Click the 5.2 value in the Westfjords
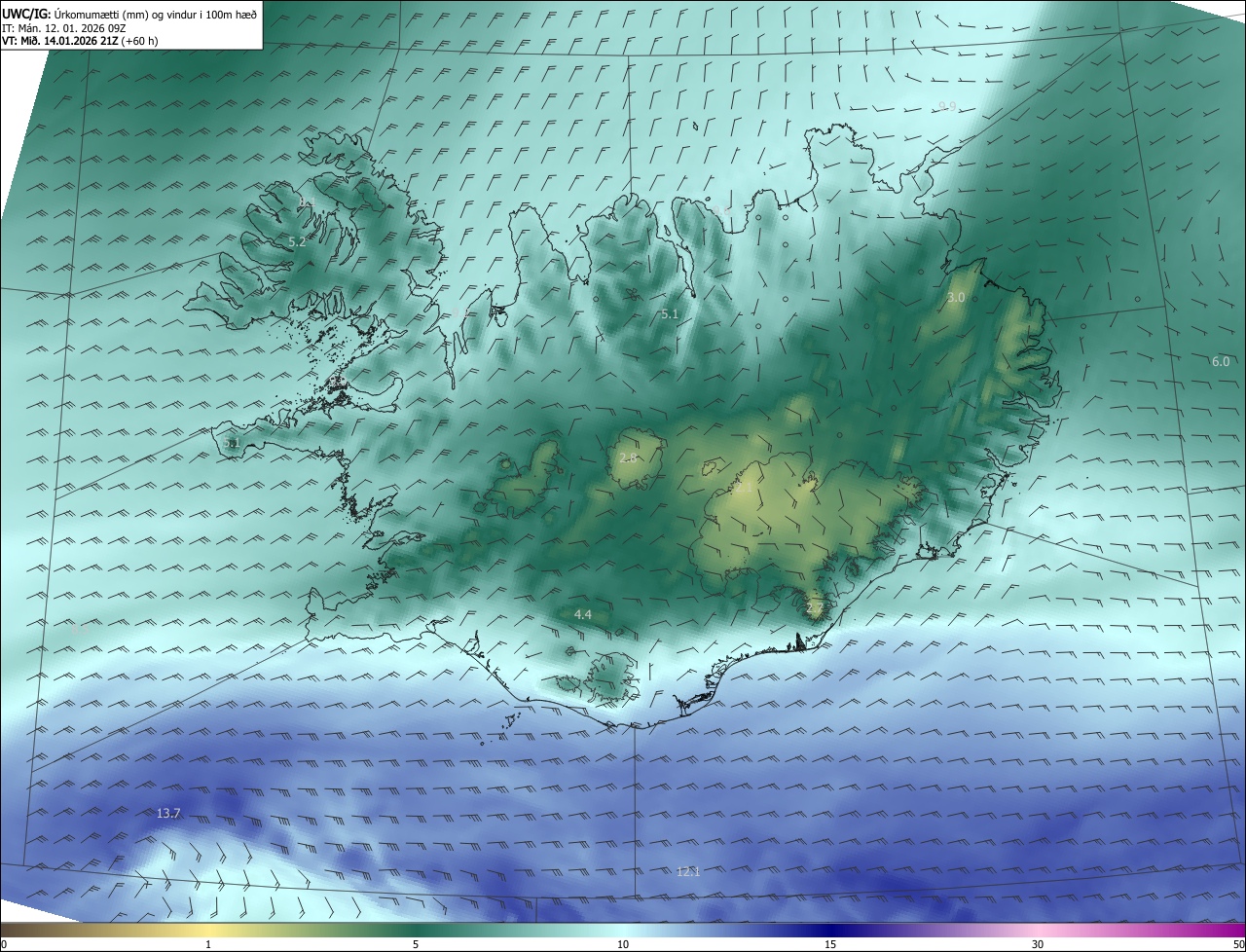This screenshot has width=1246, height=952. [x=297, y=241]
